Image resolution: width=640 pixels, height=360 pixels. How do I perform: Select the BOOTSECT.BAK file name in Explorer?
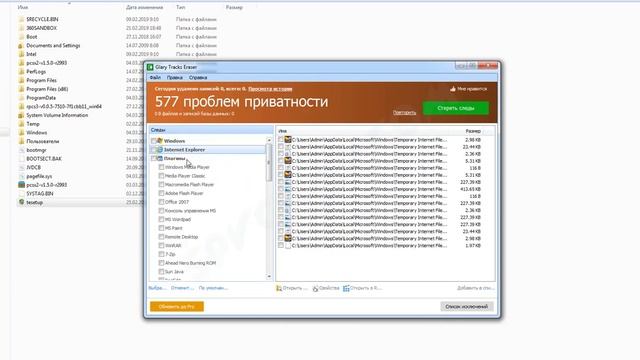click(44, 159)
